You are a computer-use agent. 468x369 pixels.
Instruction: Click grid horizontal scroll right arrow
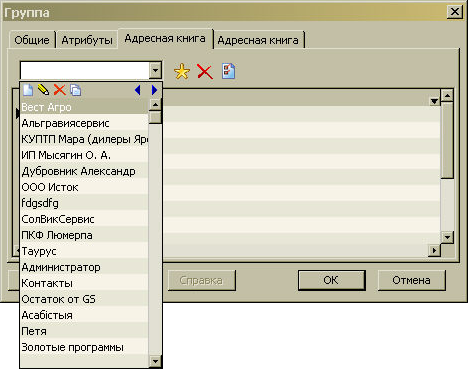pos(434,250)
